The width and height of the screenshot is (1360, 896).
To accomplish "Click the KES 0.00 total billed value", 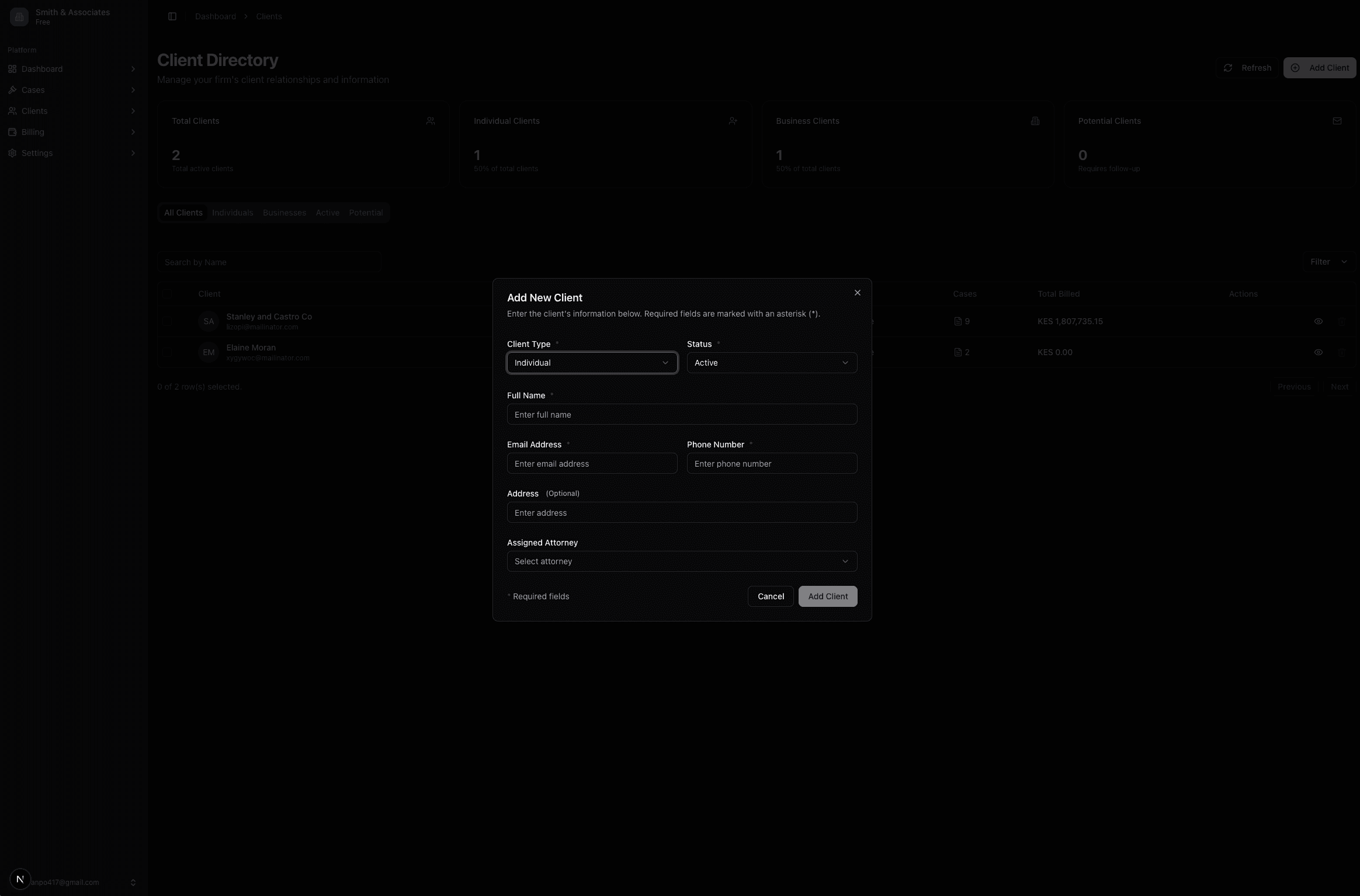I will [1055, 352].
